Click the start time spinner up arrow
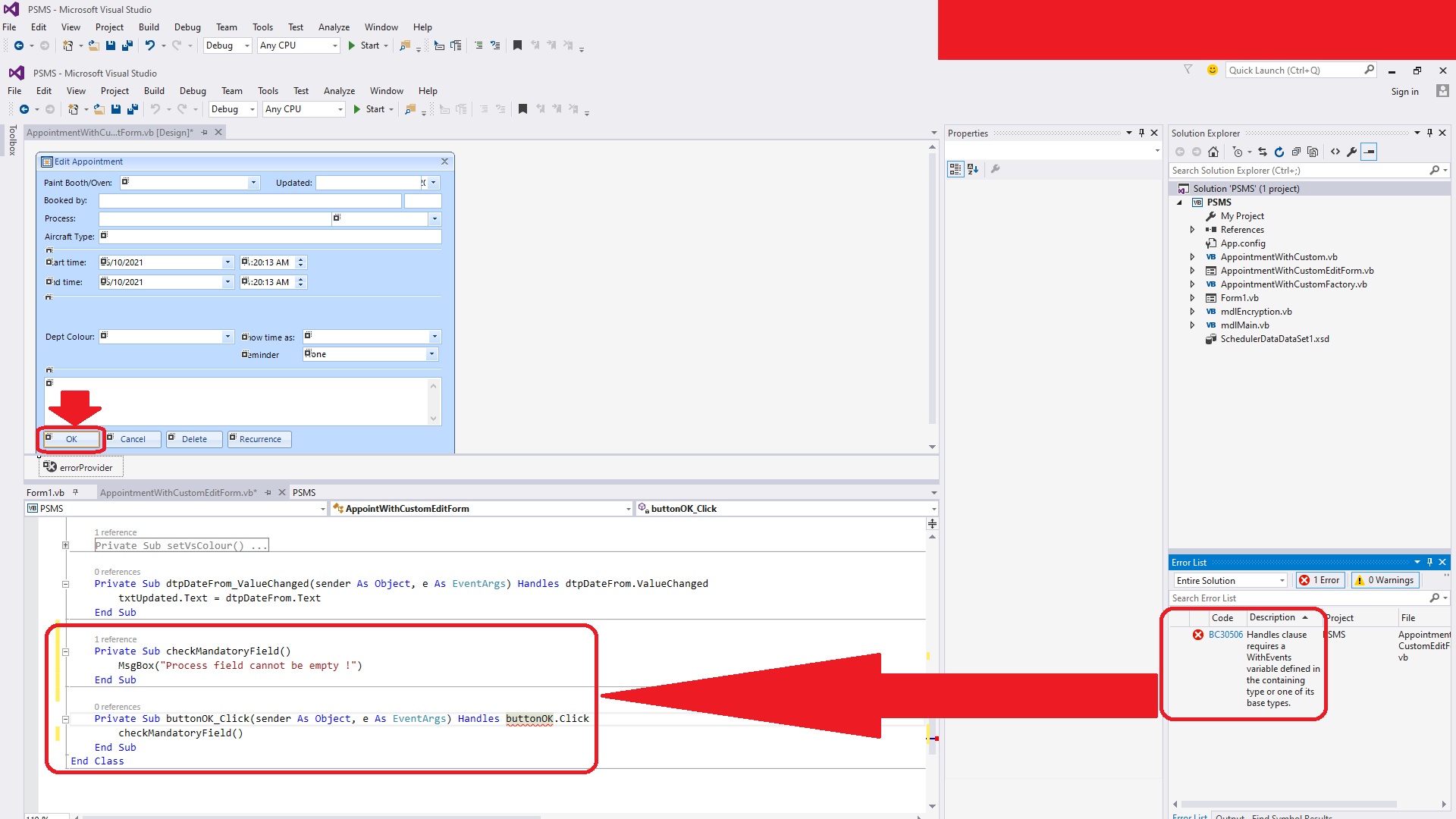 [301, 259]
